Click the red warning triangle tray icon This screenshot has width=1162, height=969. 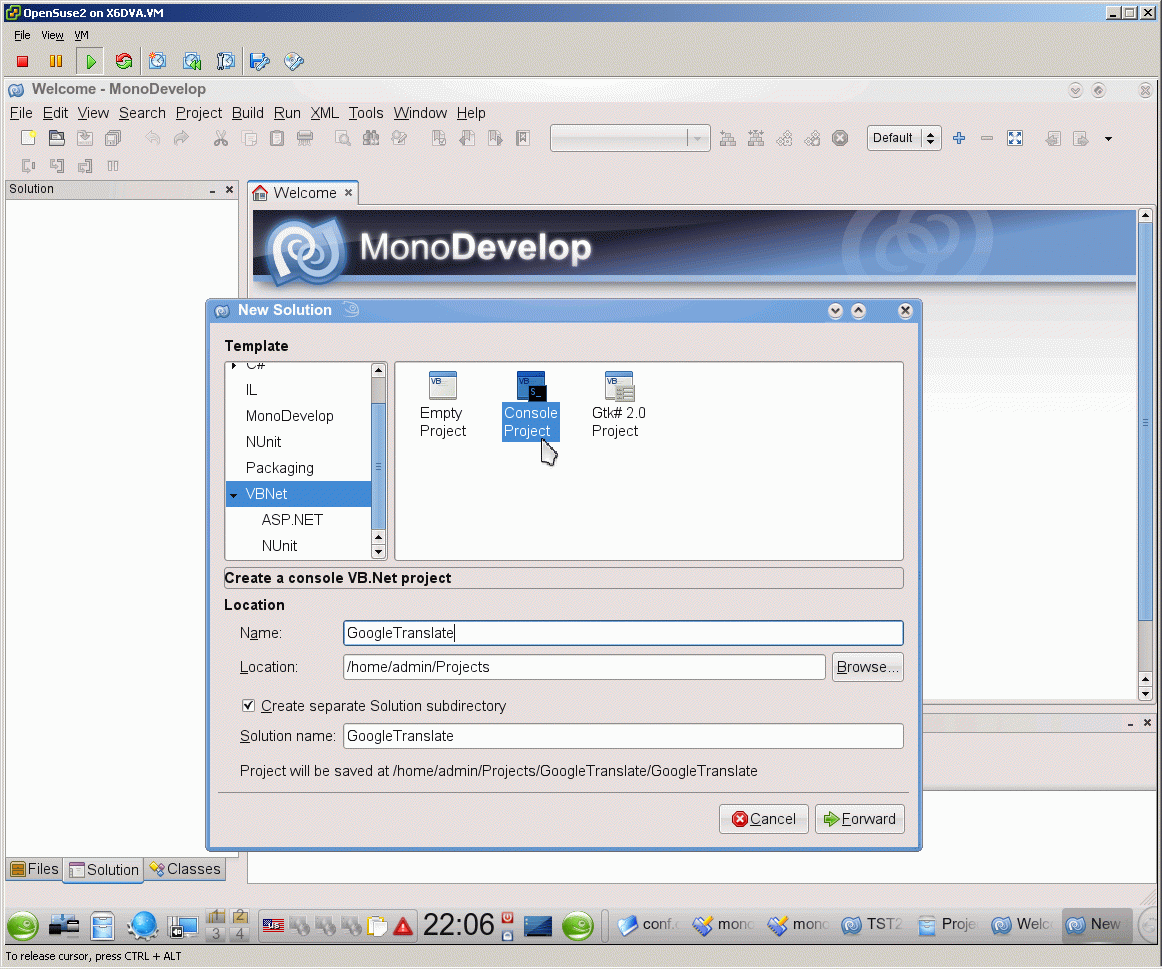coord(403,926)
